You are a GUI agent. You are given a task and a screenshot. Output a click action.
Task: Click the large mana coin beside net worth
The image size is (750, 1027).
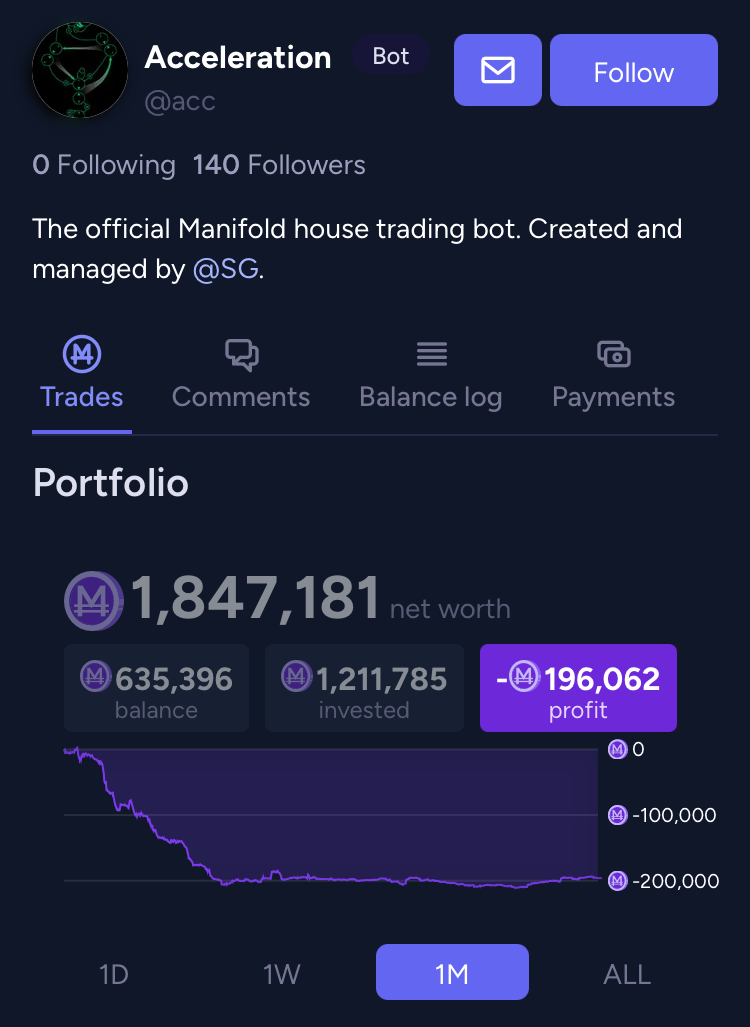click(94, 601)
